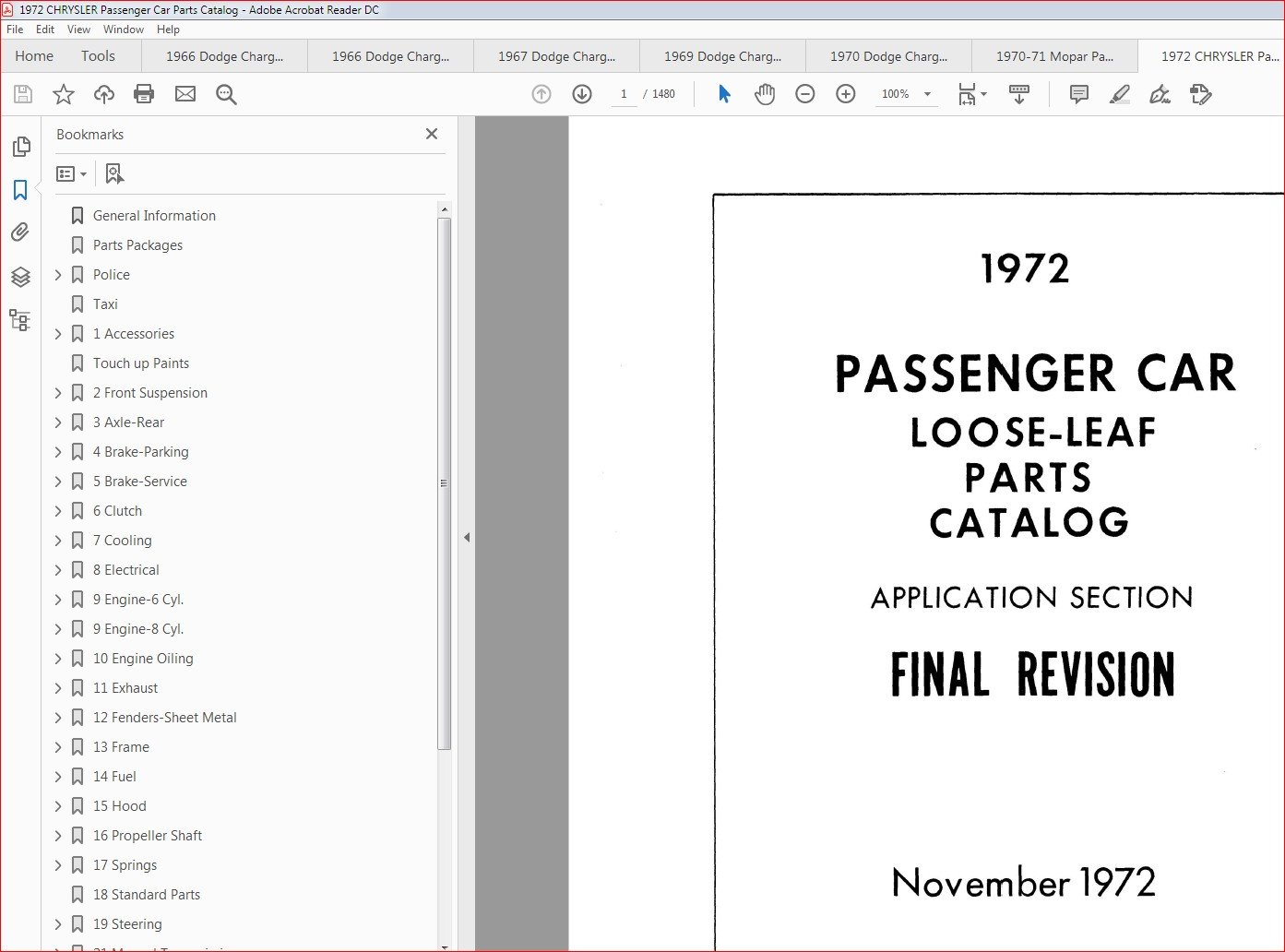Zoom out with the minus button
Image resolution: width=1285 pixels, height=952 pixels.
pyautogui.click(x=805, y=94)
